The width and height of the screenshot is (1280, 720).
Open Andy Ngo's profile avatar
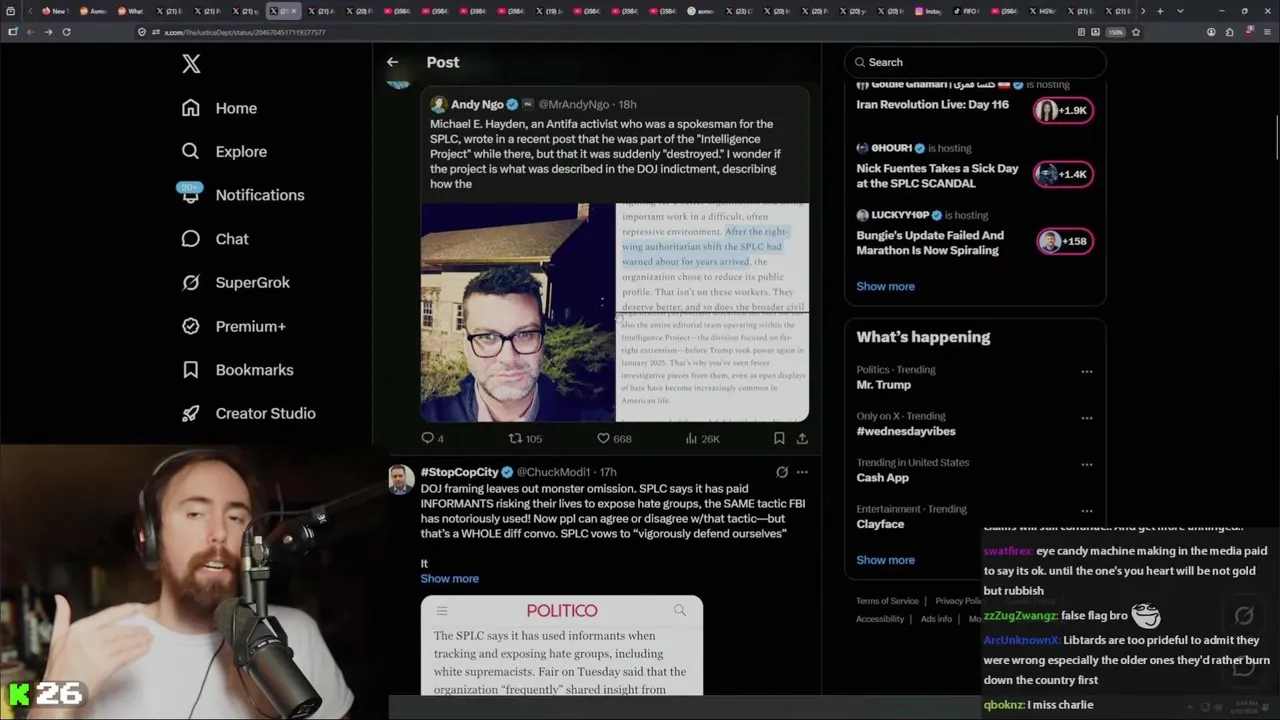click(438, 104)
